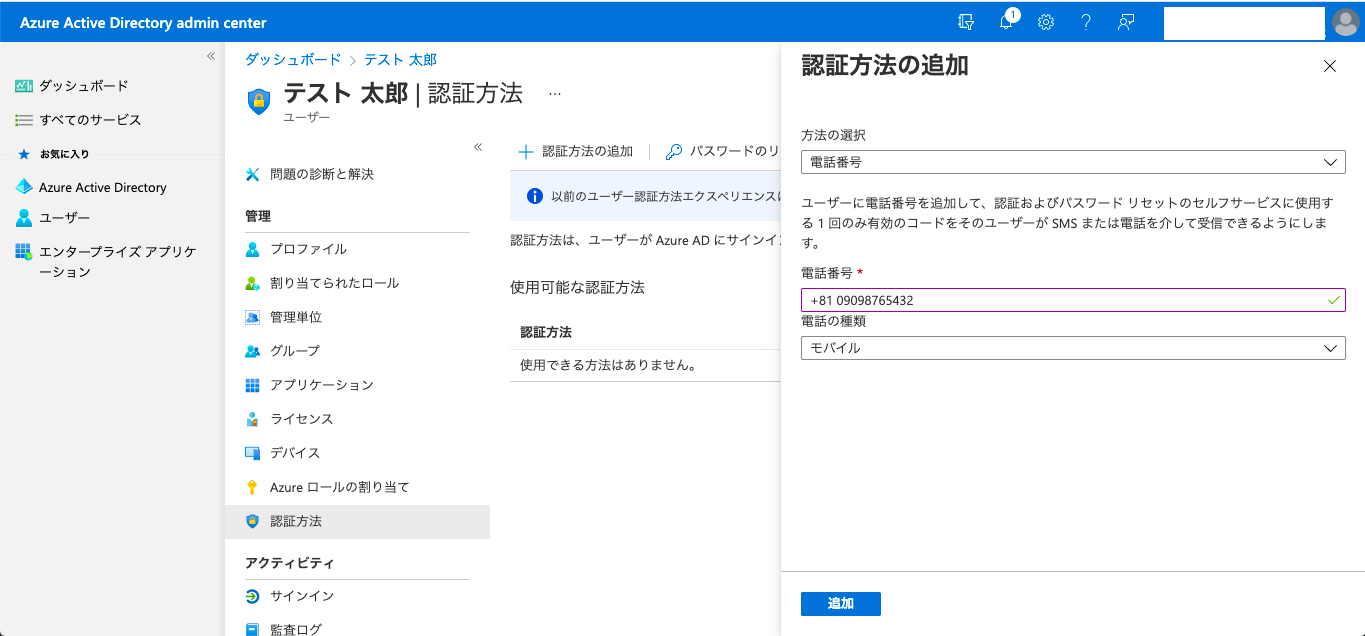Collapse the user resource menu pane
This screenshot has width=1365, height=636.
point(478,147)
